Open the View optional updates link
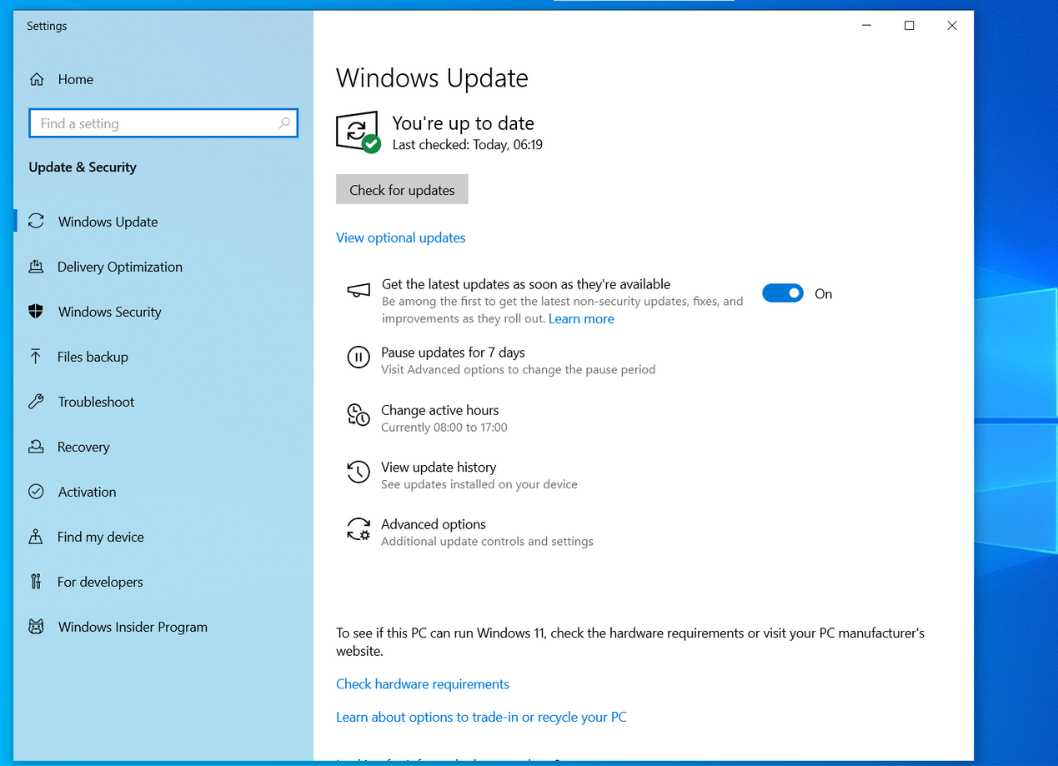Viewport: 1058px width, 766px height. pyautogui.click(x=401, y=238)
